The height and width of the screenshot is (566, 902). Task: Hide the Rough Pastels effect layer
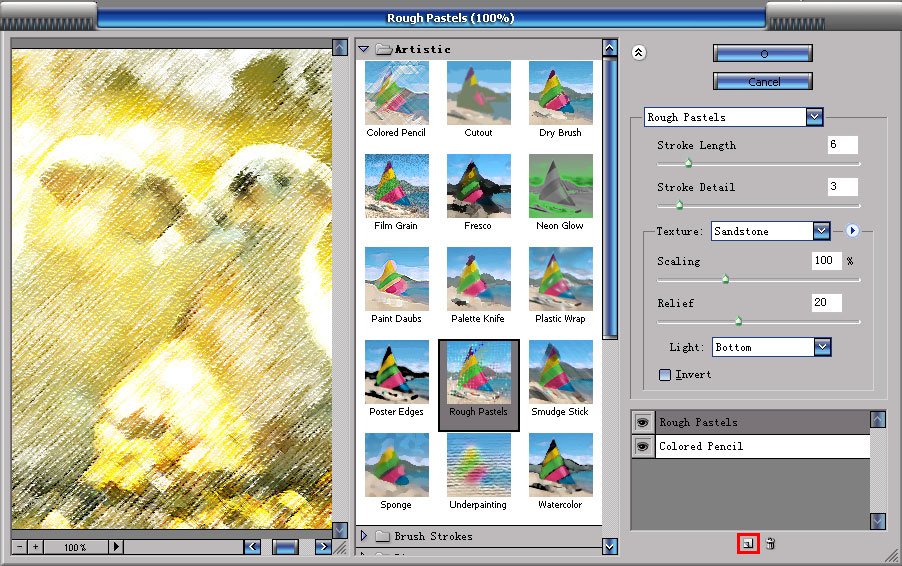(643, 422)
